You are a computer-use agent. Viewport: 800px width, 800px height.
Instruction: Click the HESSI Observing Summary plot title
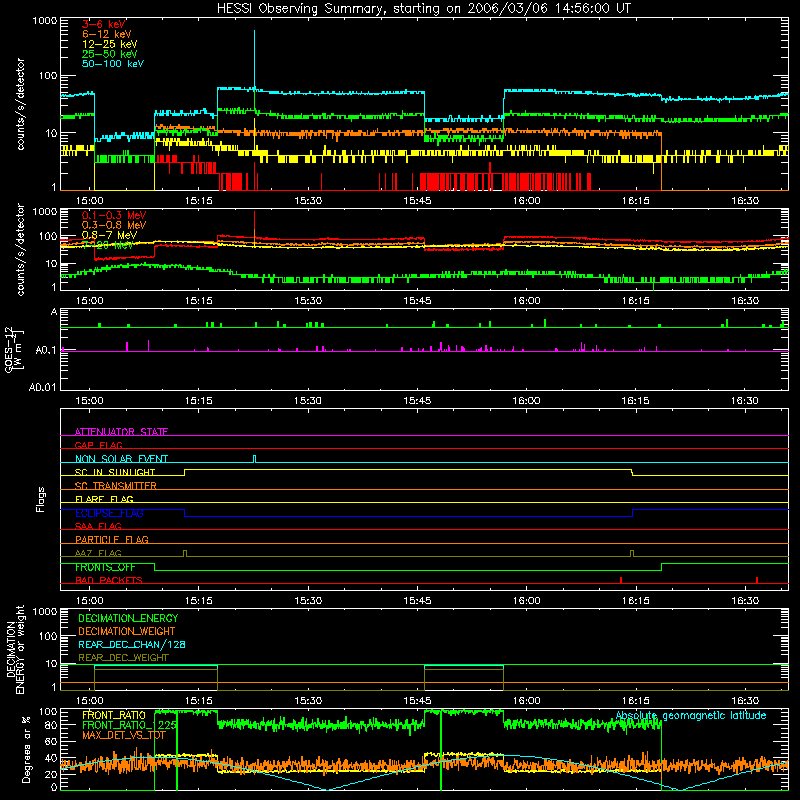pyautogui.click(x=424, y=9)
